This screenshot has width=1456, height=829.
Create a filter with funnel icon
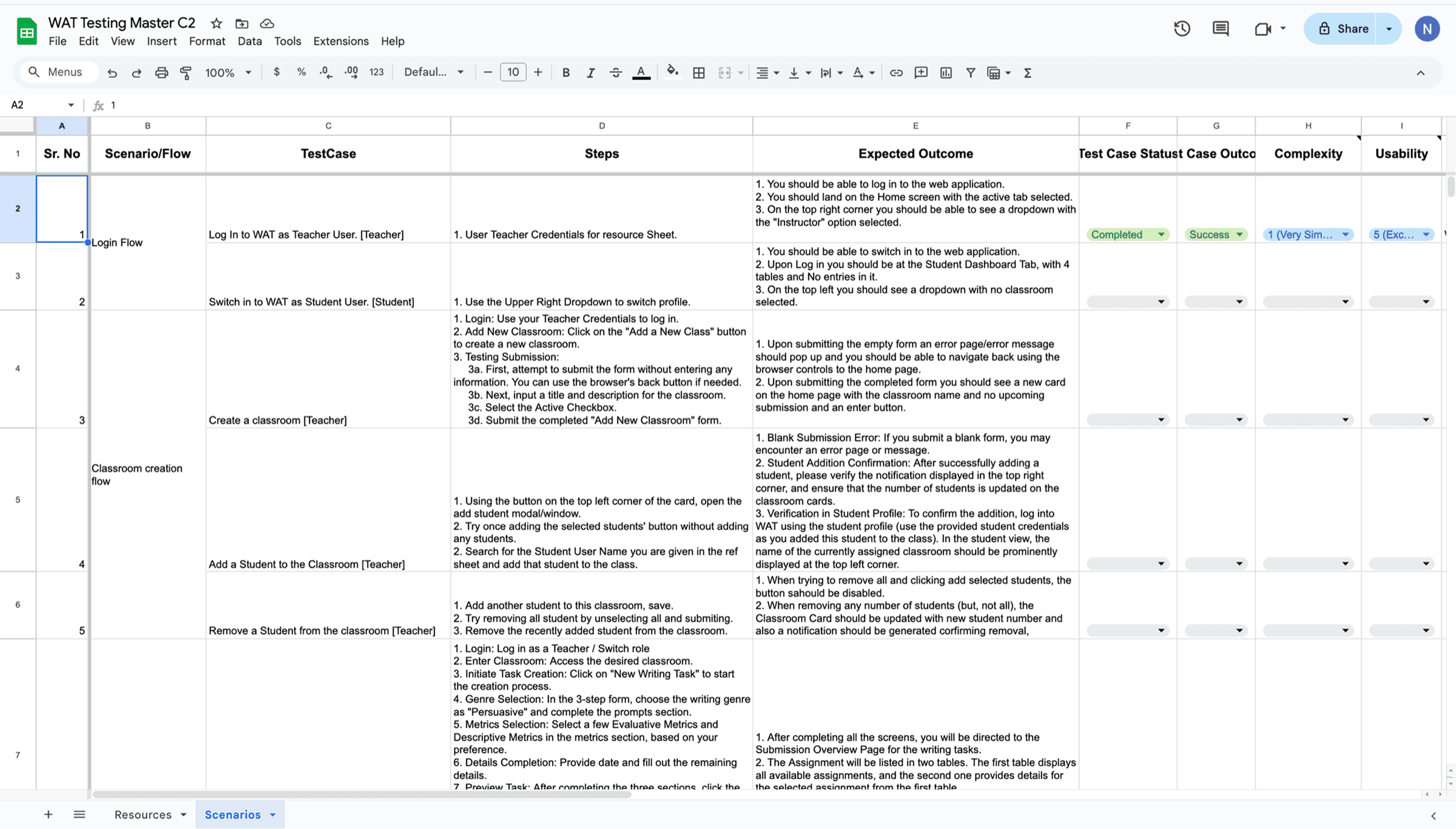point(971,73)
